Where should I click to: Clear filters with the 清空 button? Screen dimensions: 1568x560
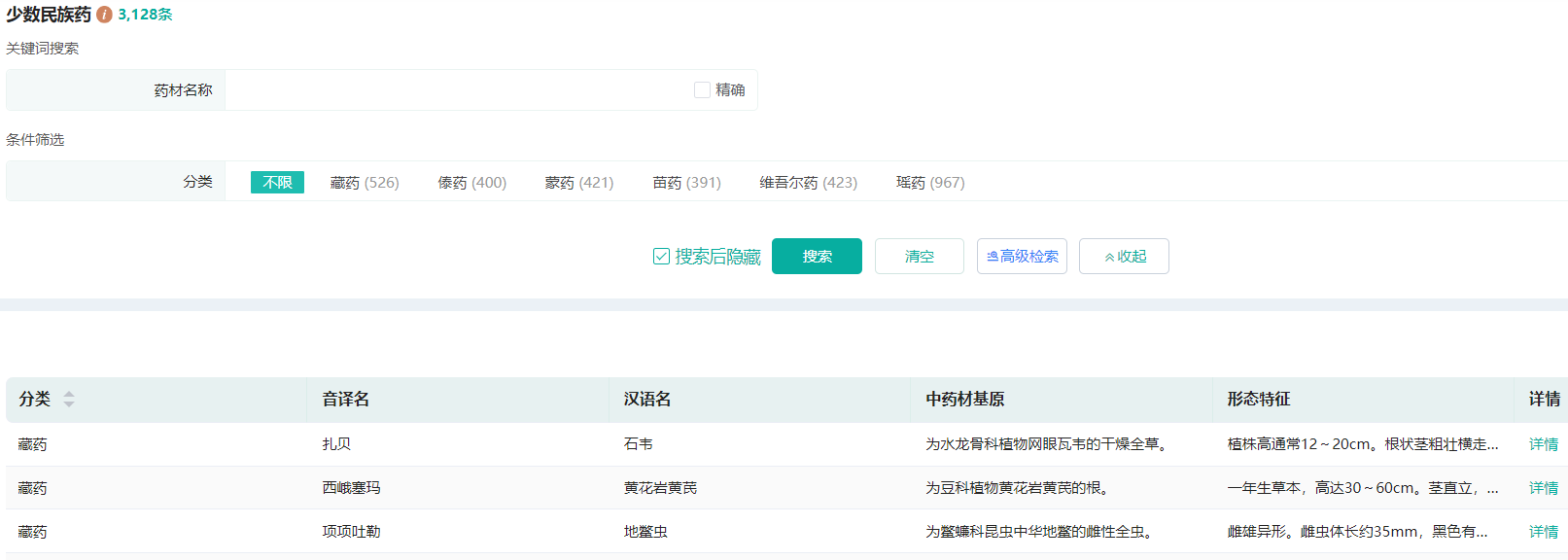tap(919, 257)
